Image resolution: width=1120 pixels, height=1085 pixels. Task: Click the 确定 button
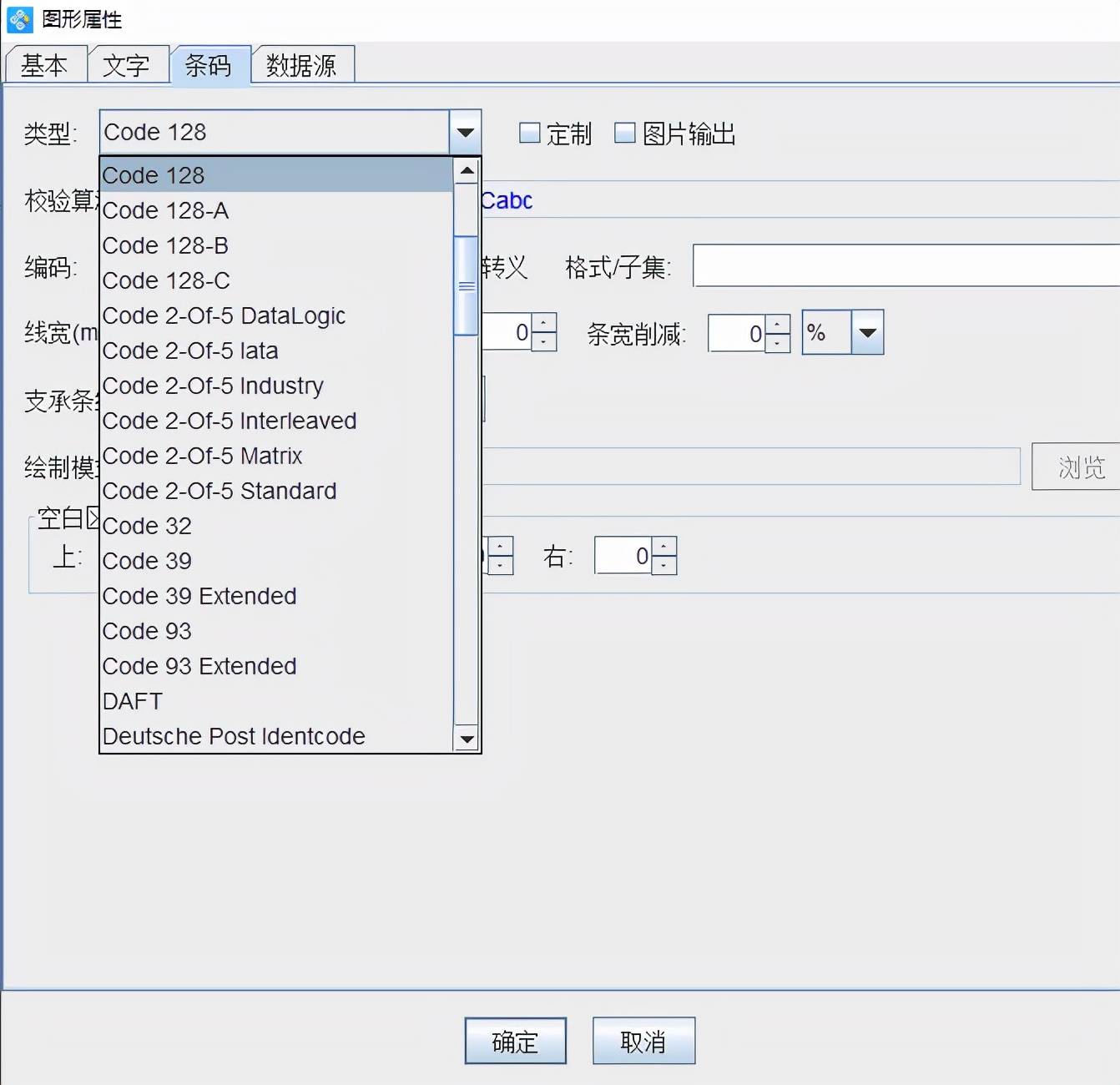[515, 1041]
